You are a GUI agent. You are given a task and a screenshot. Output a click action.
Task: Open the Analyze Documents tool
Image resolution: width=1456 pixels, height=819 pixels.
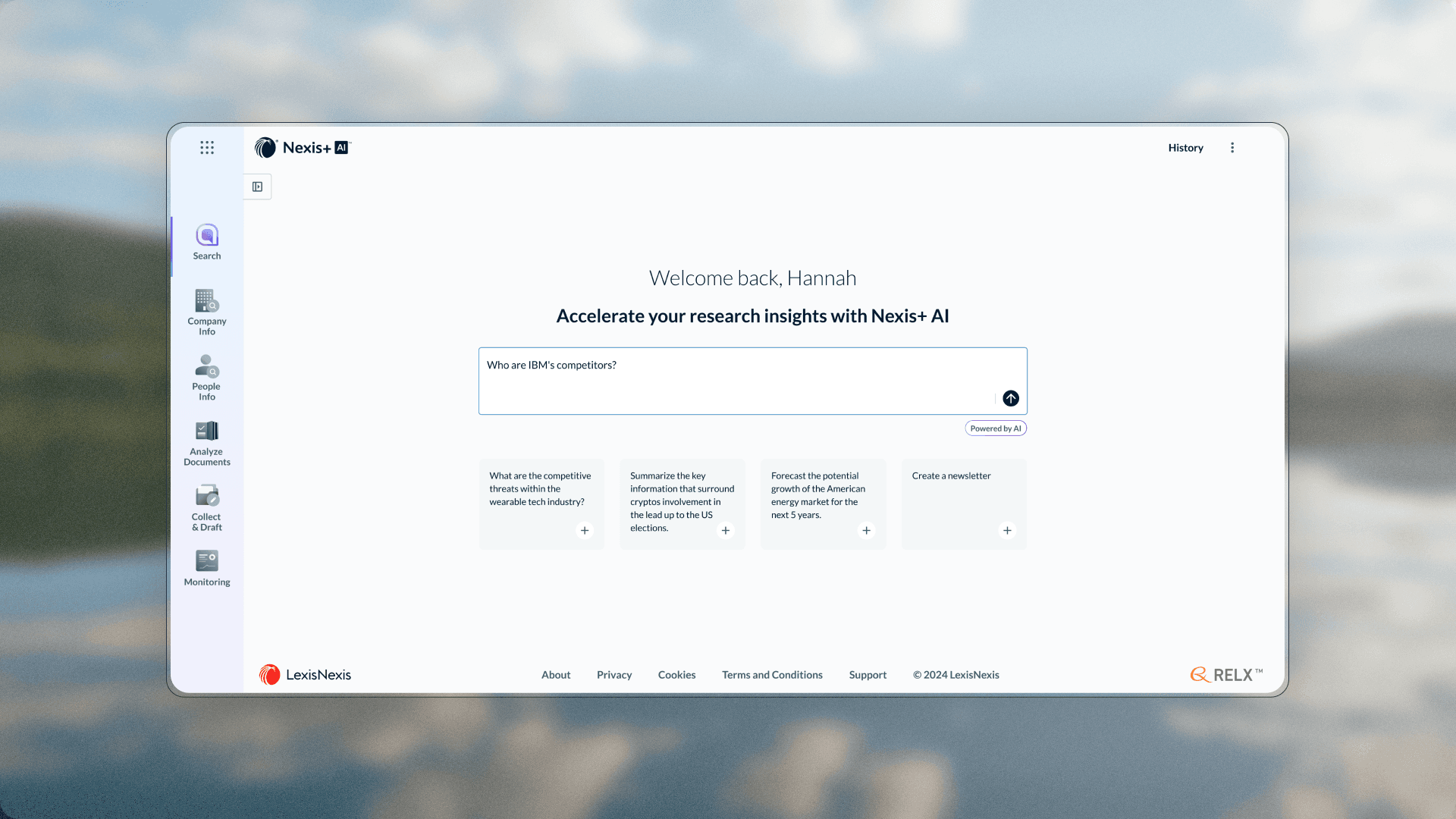point(207,442)
